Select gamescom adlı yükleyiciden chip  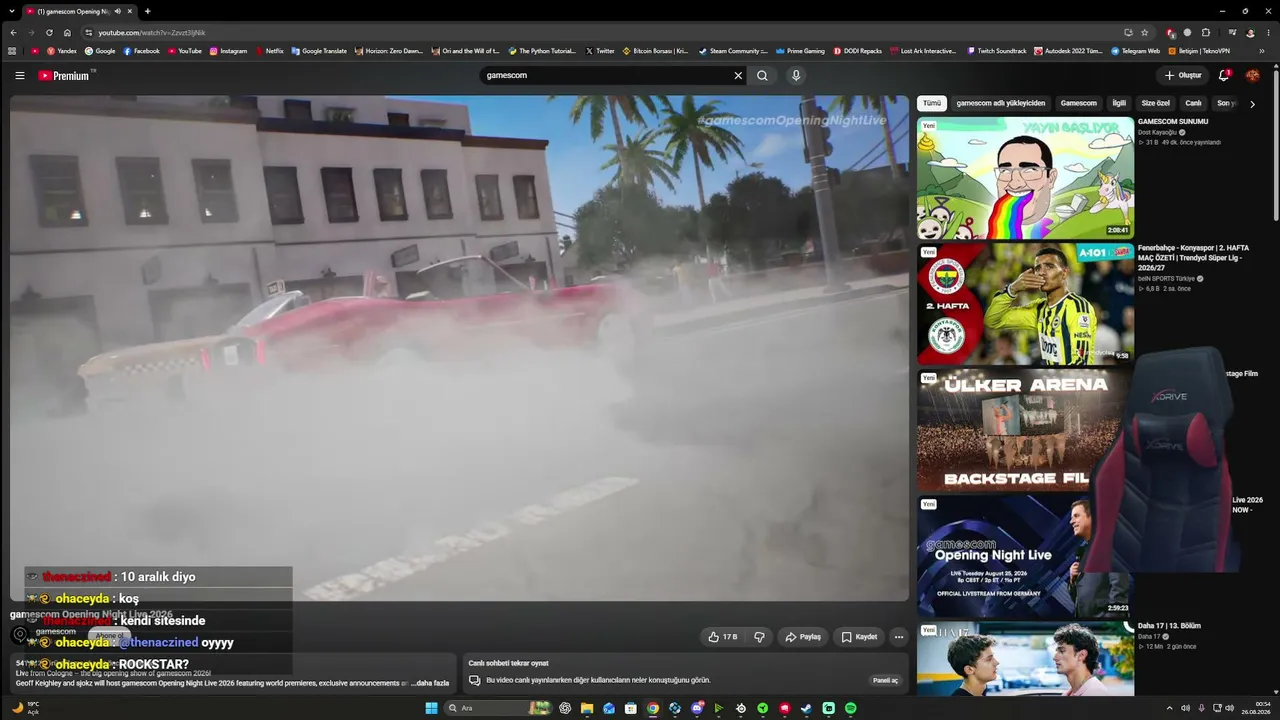pyautogui.click(x=1000, y=103)
